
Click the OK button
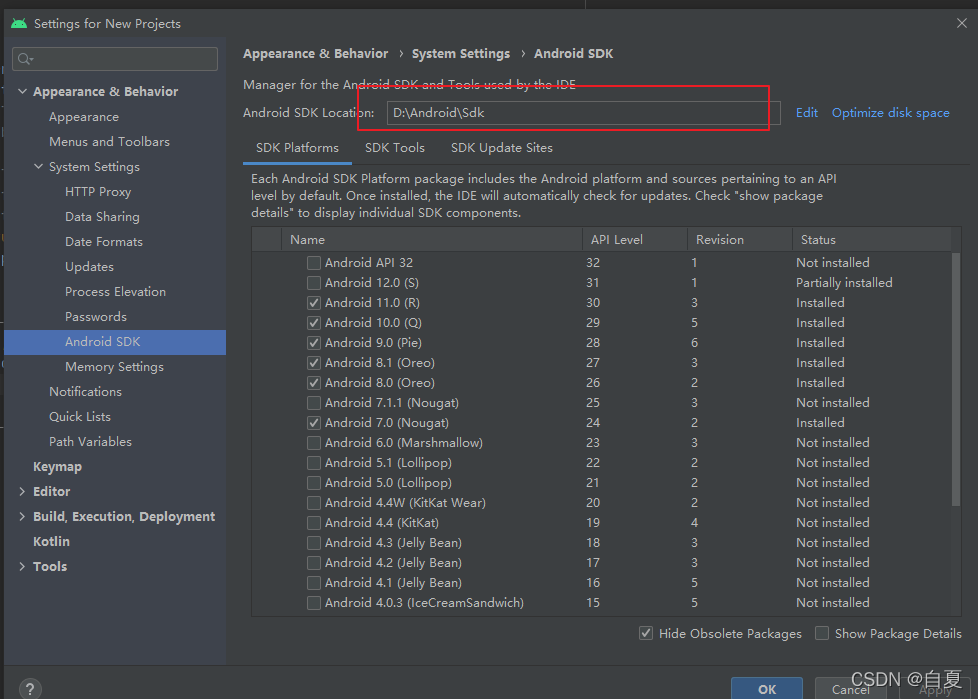pyautogui.click(x=767, y=688)
